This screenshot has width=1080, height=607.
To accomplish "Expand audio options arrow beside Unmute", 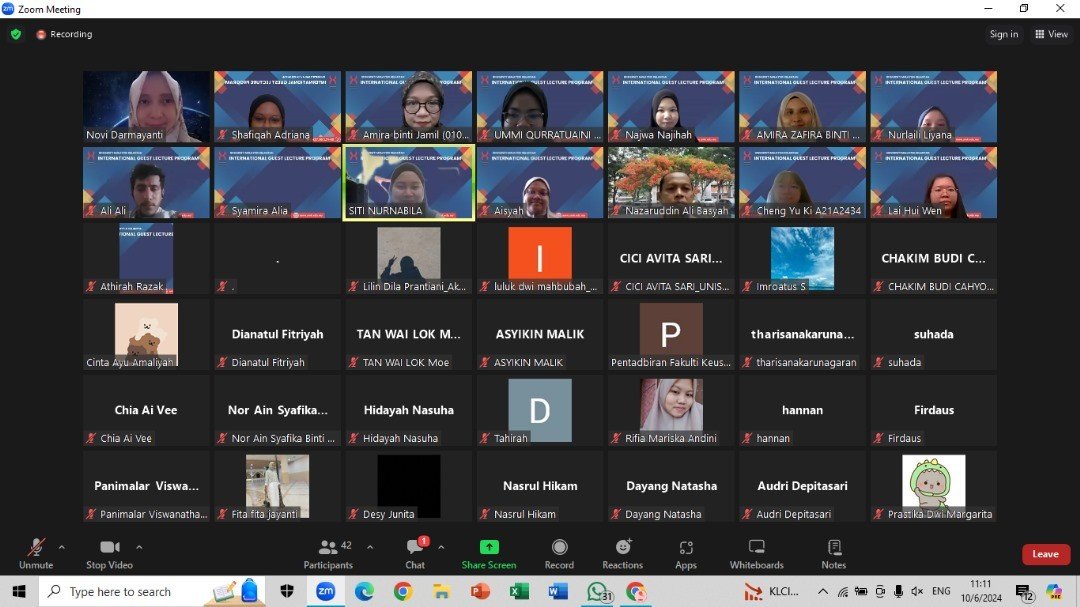I will 62,547.
